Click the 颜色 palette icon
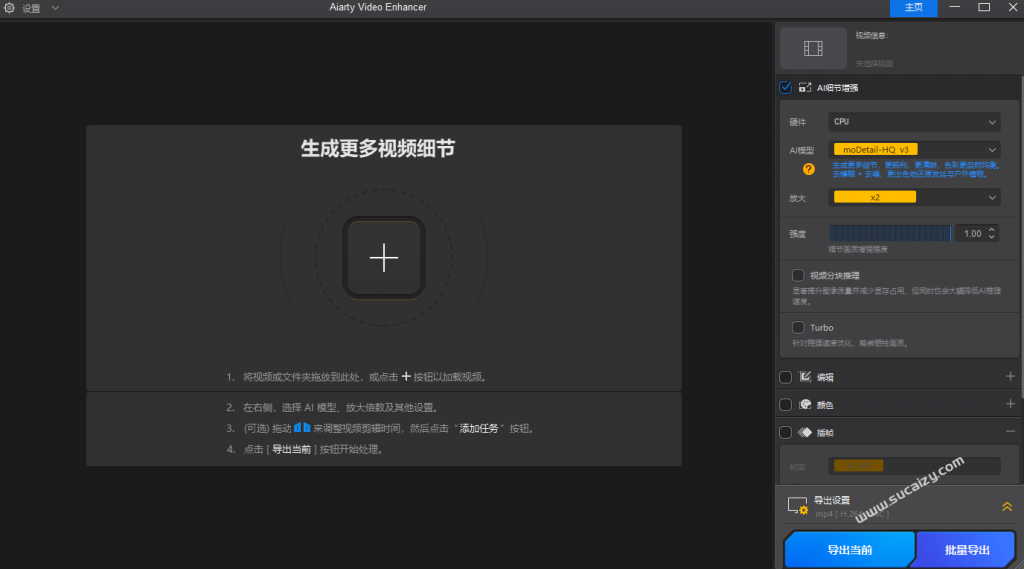This screenshot has width=1024, height=569. (805, 404)
